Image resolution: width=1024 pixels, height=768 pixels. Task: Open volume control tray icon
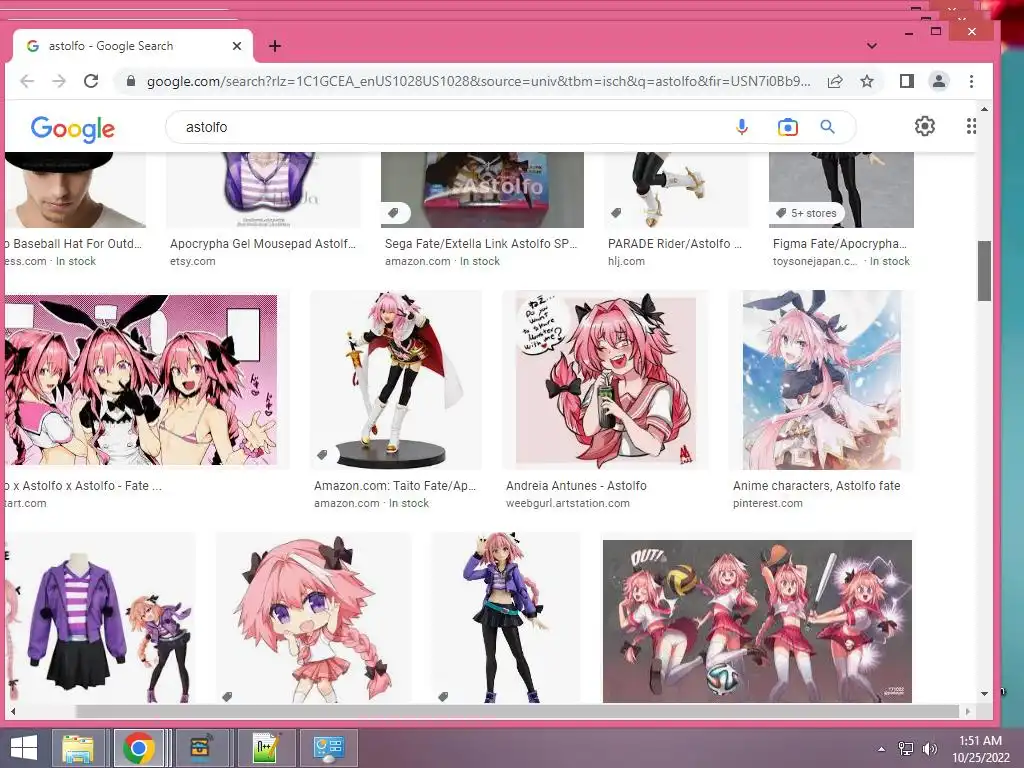tap(929, 749)
